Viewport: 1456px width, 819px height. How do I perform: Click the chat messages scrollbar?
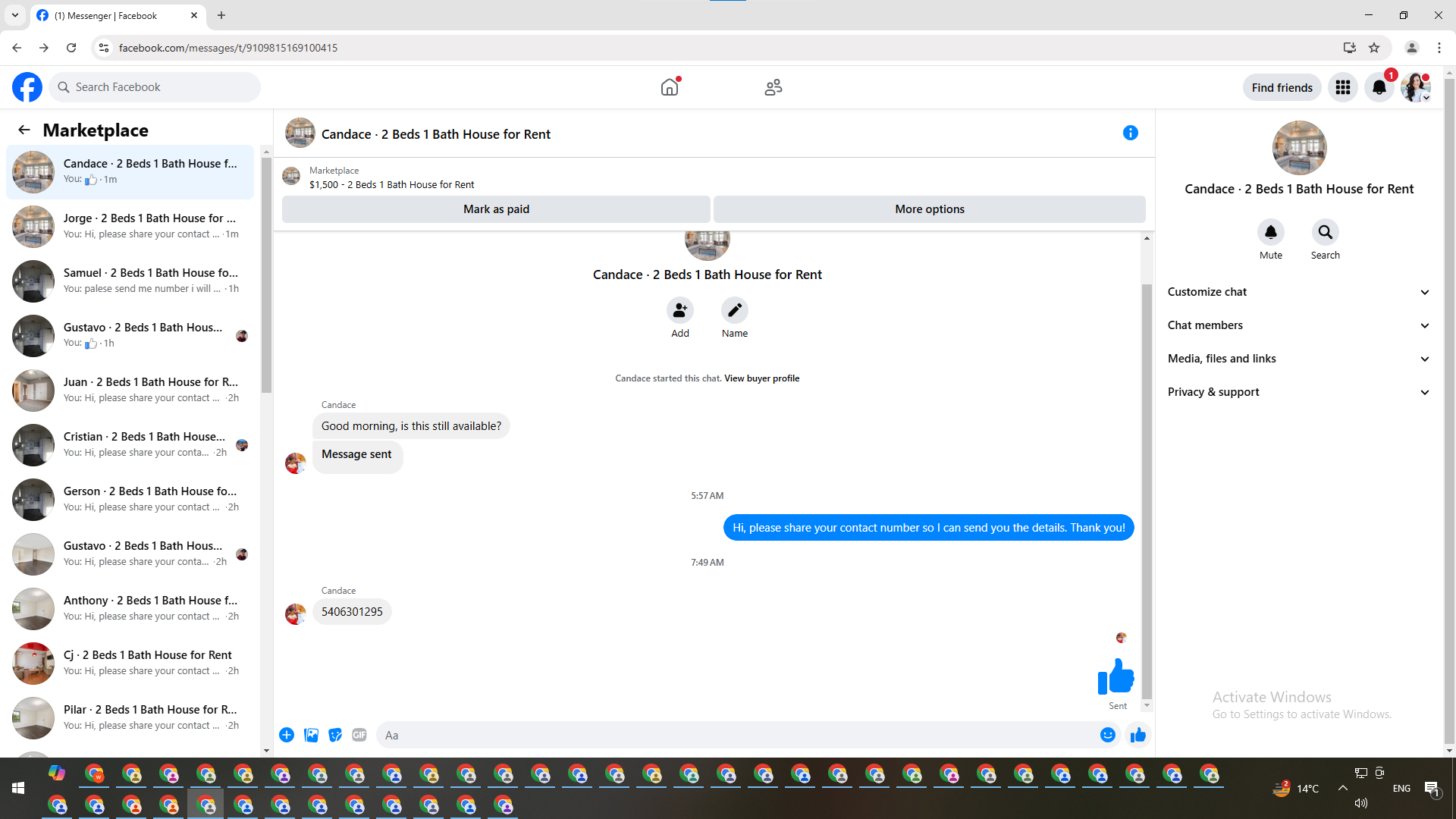[1147, 491]
